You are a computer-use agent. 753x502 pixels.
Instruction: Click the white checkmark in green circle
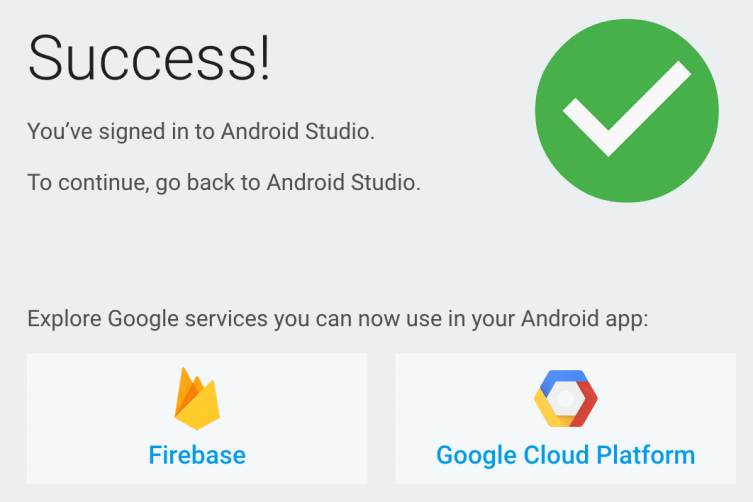(627, 109)
